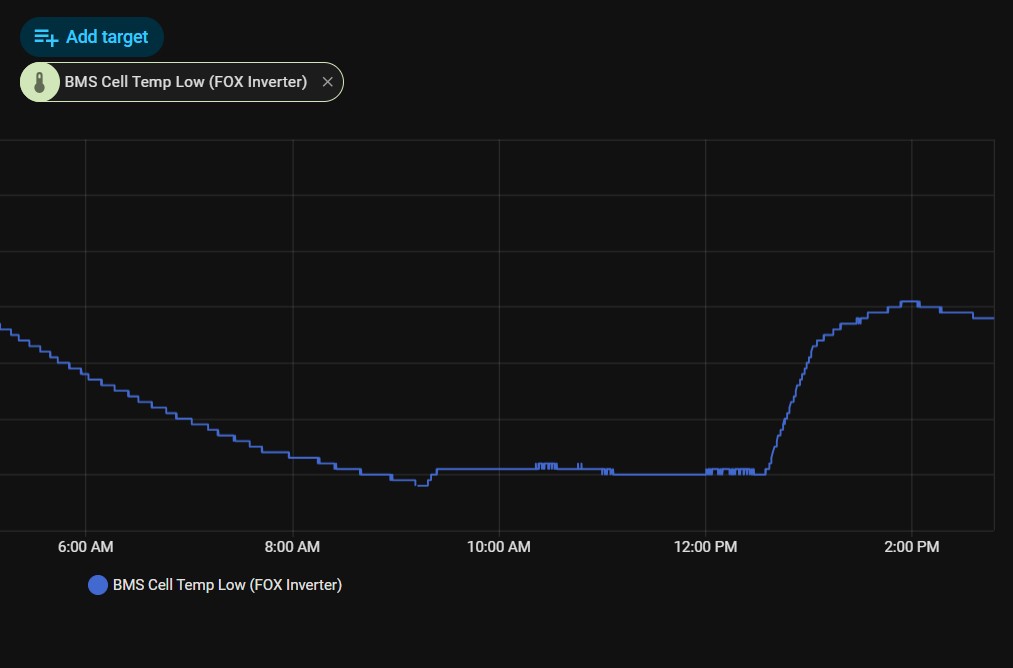Remove the BMS Cell Temp Low target chip
This screenshot has width=1013, height=668.
click(327, 82)
